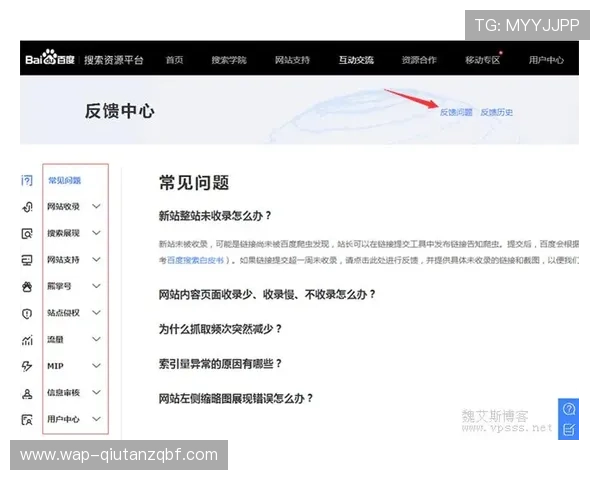Open 首页 in top navigation

(x=174, y=60)
